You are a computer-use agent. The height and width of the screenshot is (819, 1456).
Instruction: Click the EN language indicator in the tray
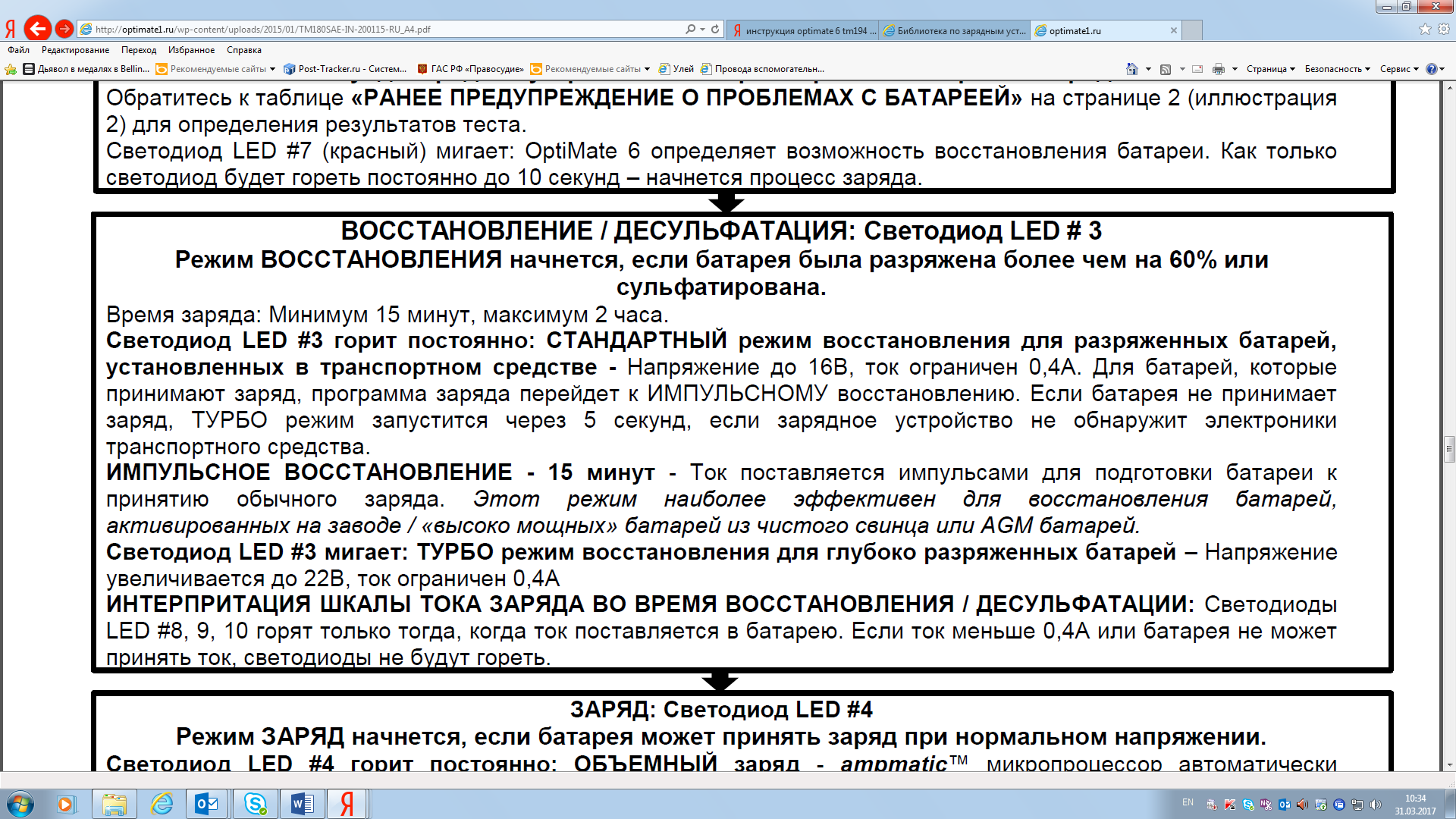coord(1188,802)
